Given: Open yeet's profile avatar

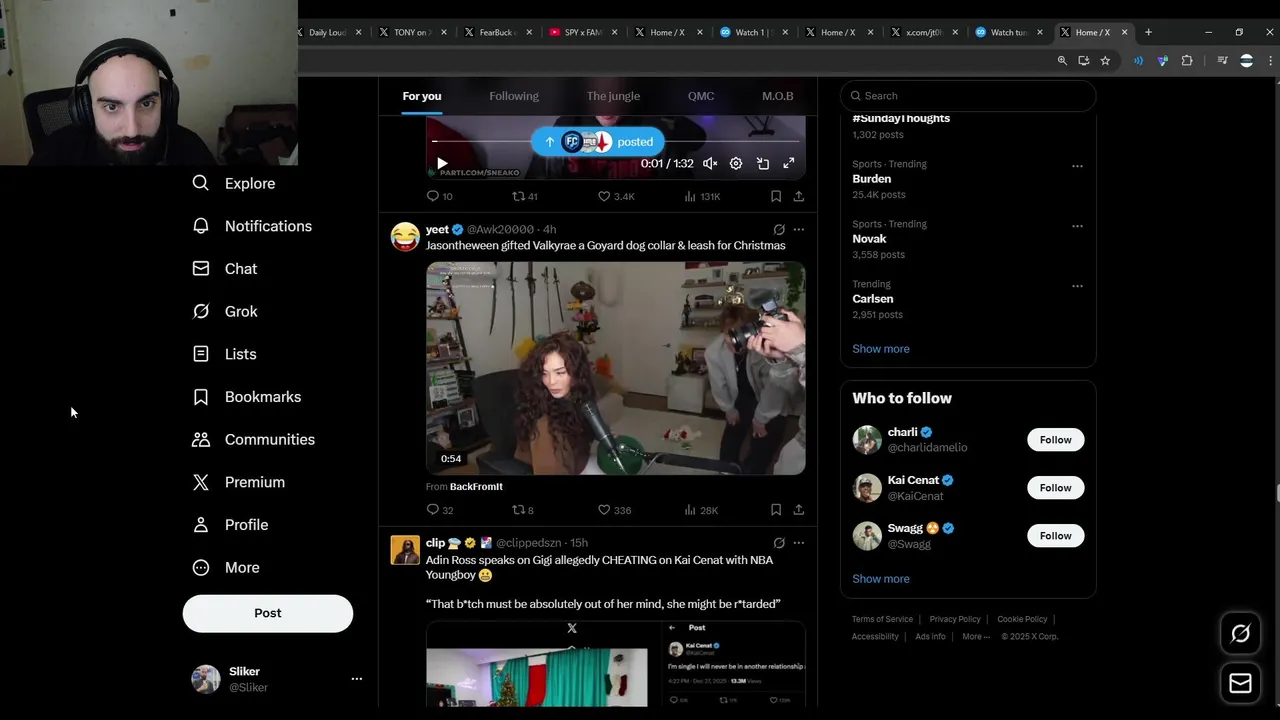Looking at the screenshot, I should pyautogui.click(x=405, y=237).
